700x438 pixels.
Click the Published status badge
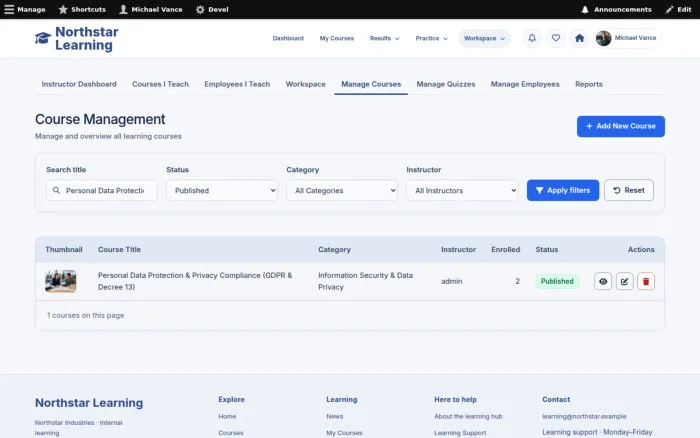click(x=557, y=281)
